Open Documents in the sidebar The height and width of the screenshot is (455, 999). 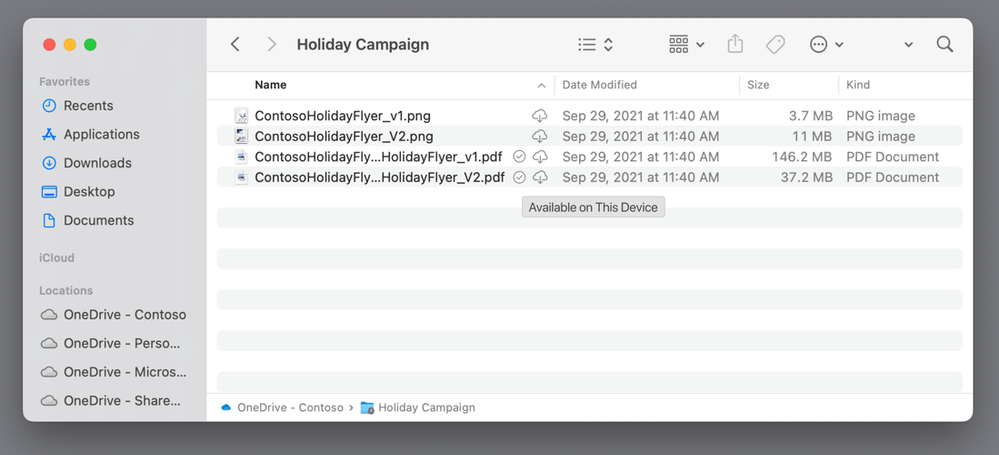coord(99,220)
